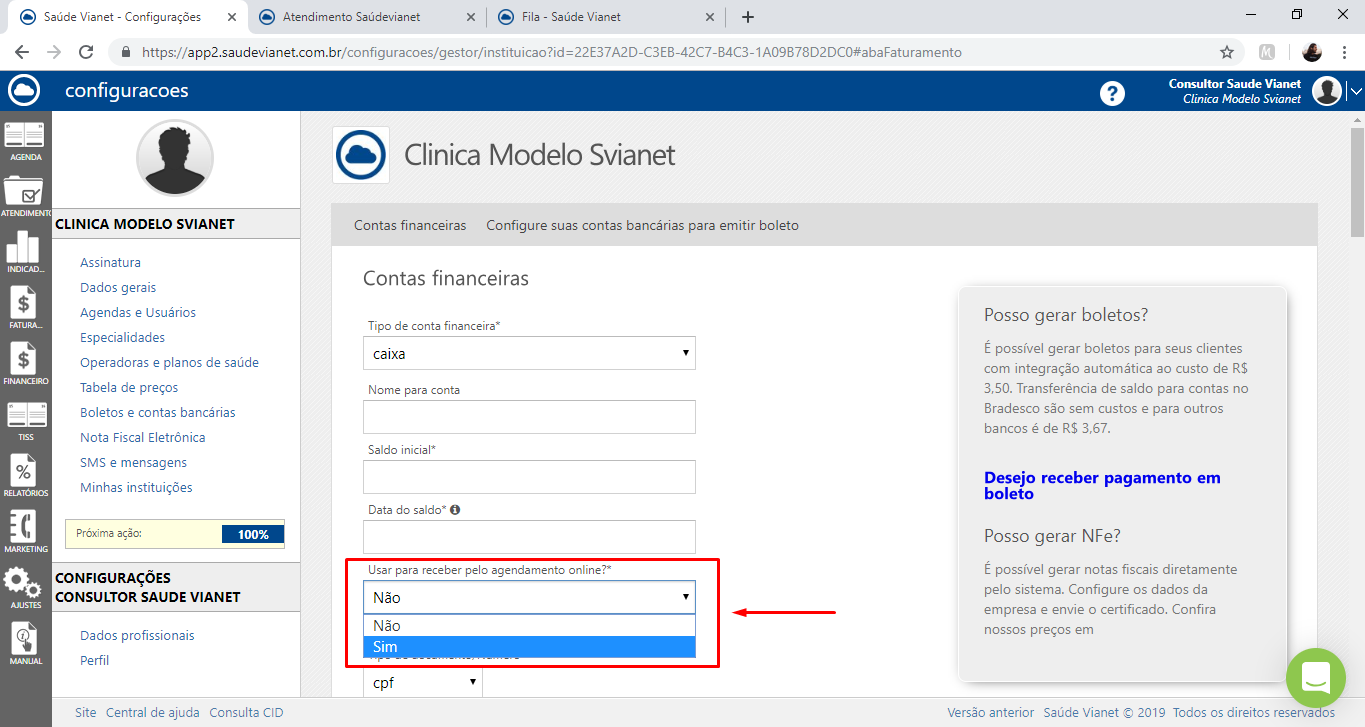Image resolution: width=1365 pixels, height=727 pixels.
Task: Choose the Não option in the list
Action: [529, 625]
